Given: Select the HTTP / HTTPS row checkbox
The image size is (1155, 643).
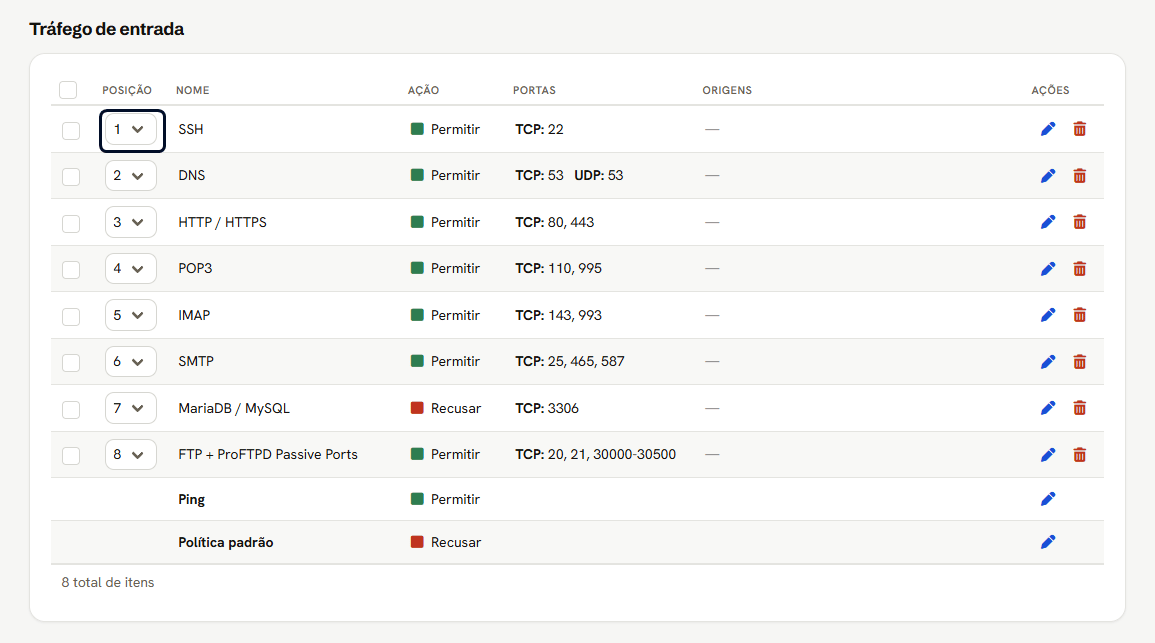Looking at the screenshot, I should 71,223.
